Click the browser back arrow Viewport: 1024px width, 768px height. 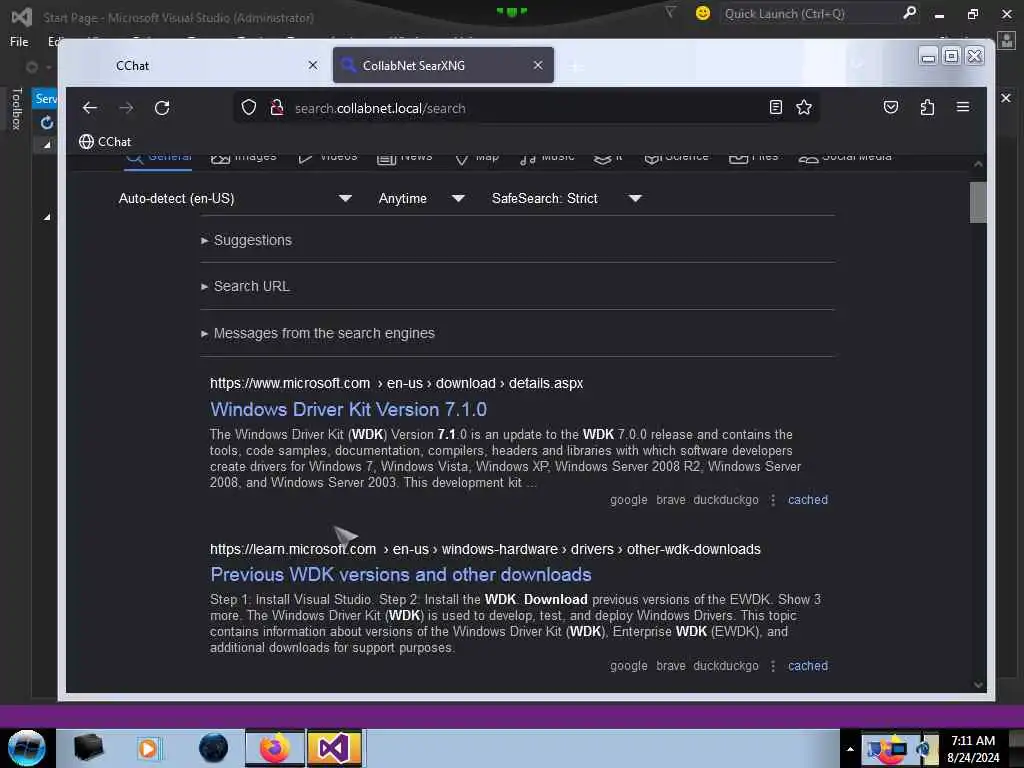(89, 108)
